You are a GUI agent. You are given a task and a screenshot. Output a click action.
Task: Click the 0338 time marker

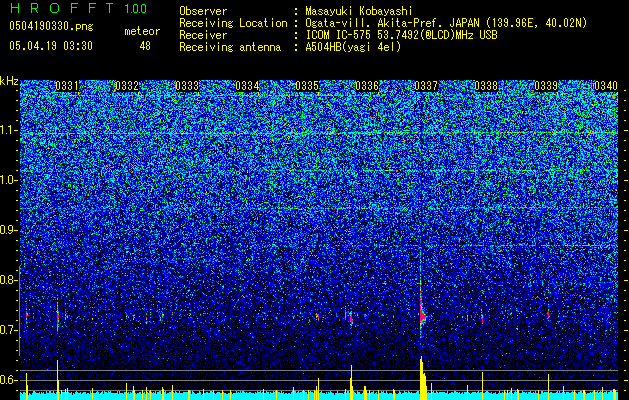click(486, 86)
